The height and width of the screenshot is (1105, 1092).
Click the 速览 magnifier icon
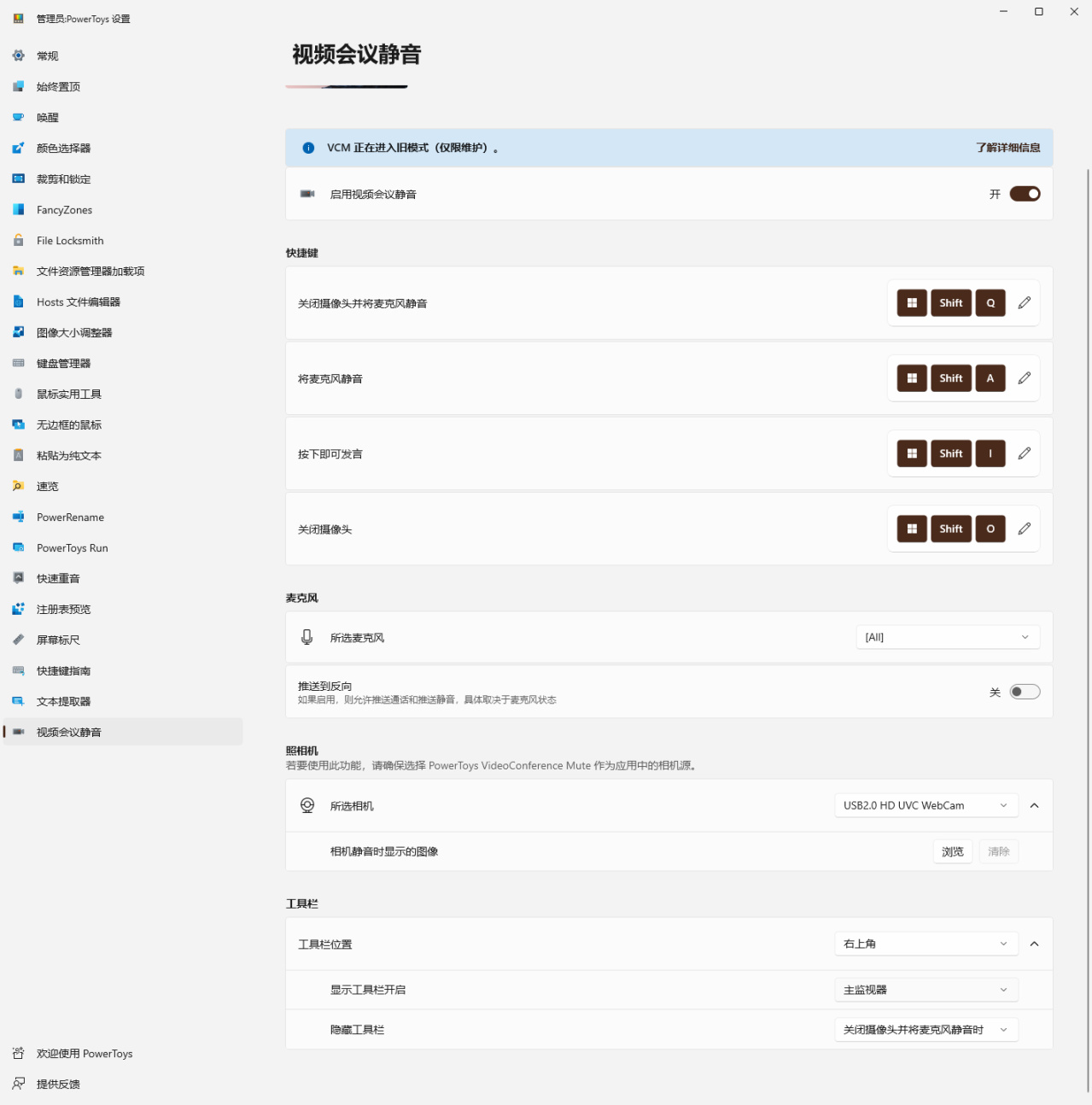point(19,486)
